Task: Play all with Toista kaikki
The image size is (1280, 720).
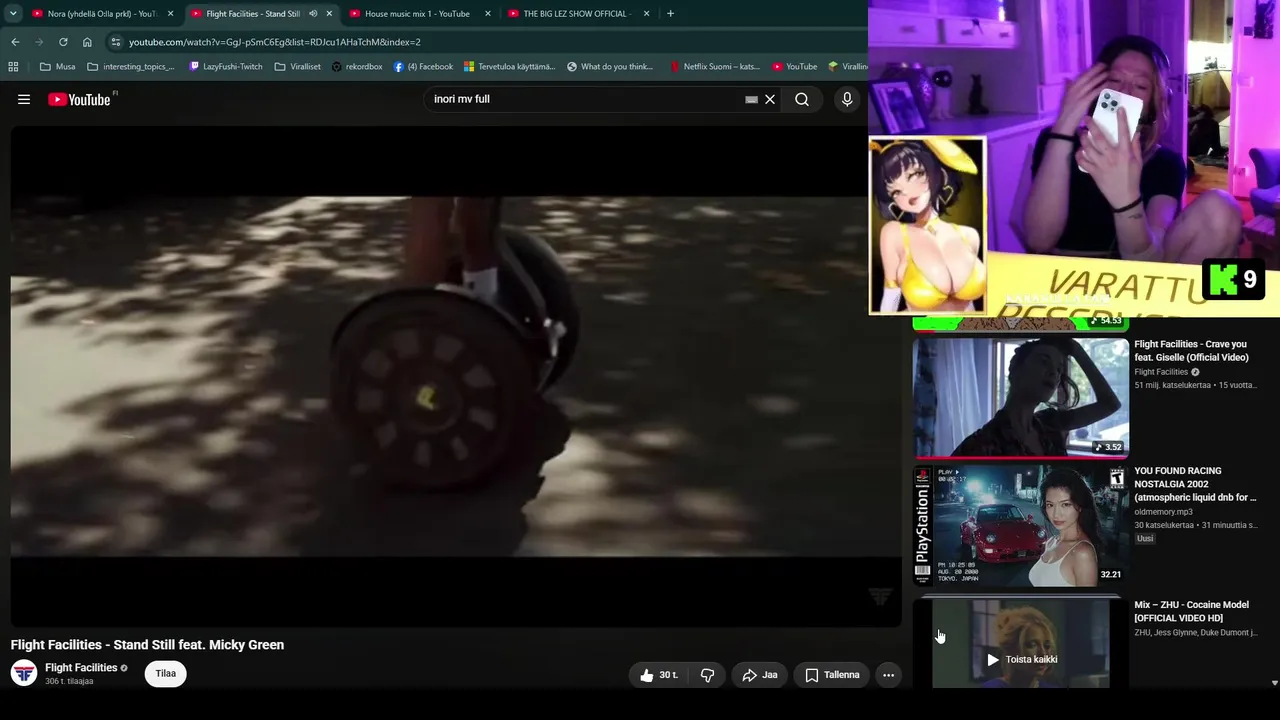Action: pyautogui.click(x=1022, y=660)
